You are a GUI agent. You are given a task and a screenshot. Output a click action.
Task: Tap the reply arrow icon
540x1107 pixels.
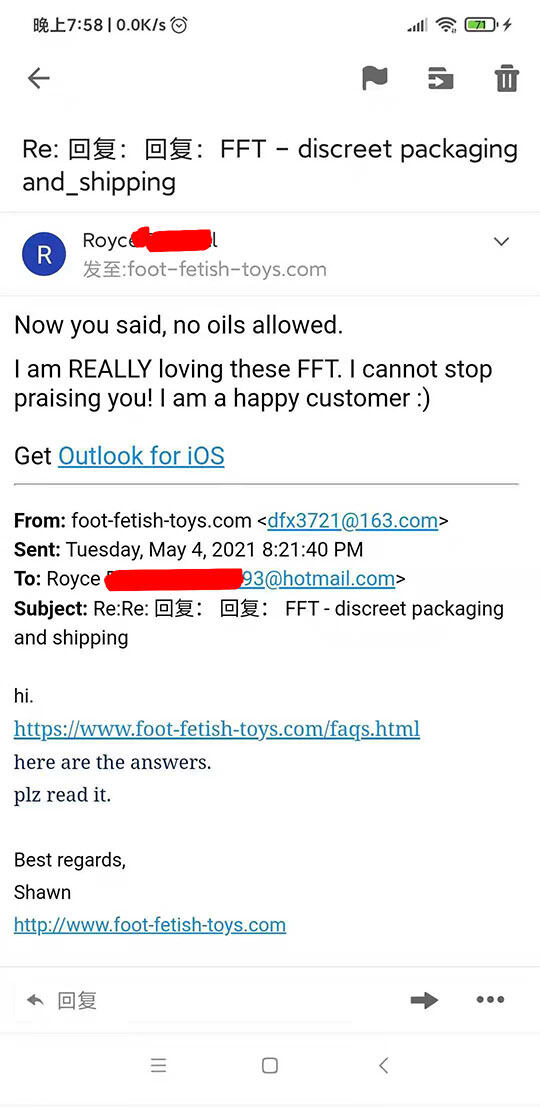35,1000
